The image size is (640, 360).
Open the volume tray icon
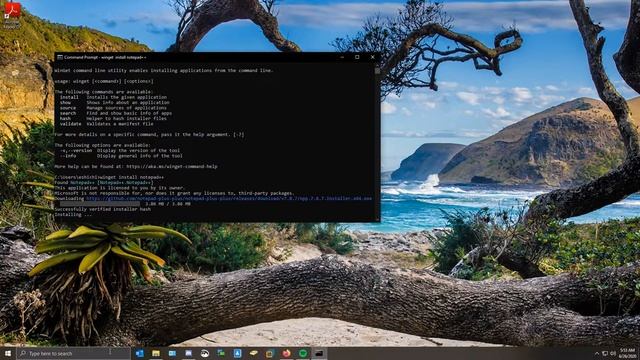point(613,353)
